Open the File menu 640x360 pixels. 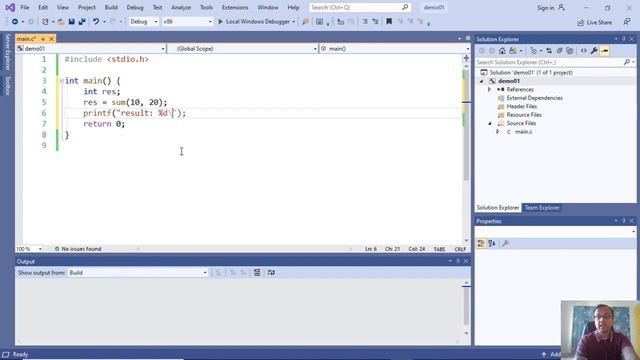click(x=24, y=8)
